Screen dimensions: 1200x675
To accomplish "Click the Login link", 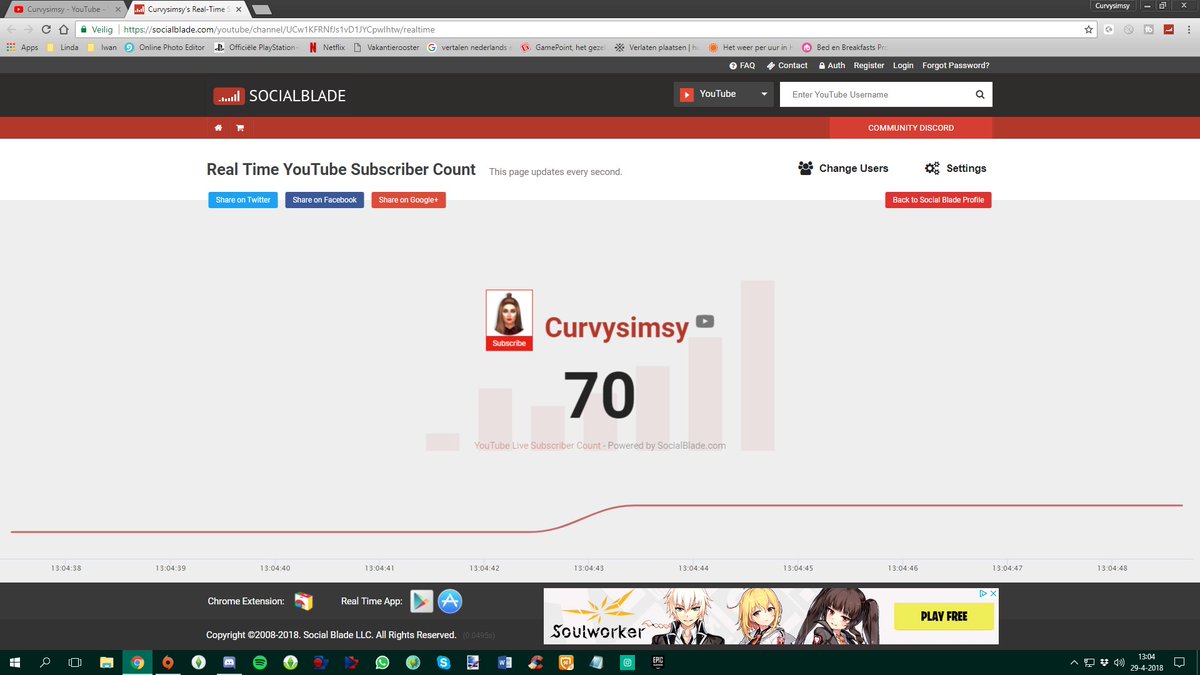I will tap(903, 65).
